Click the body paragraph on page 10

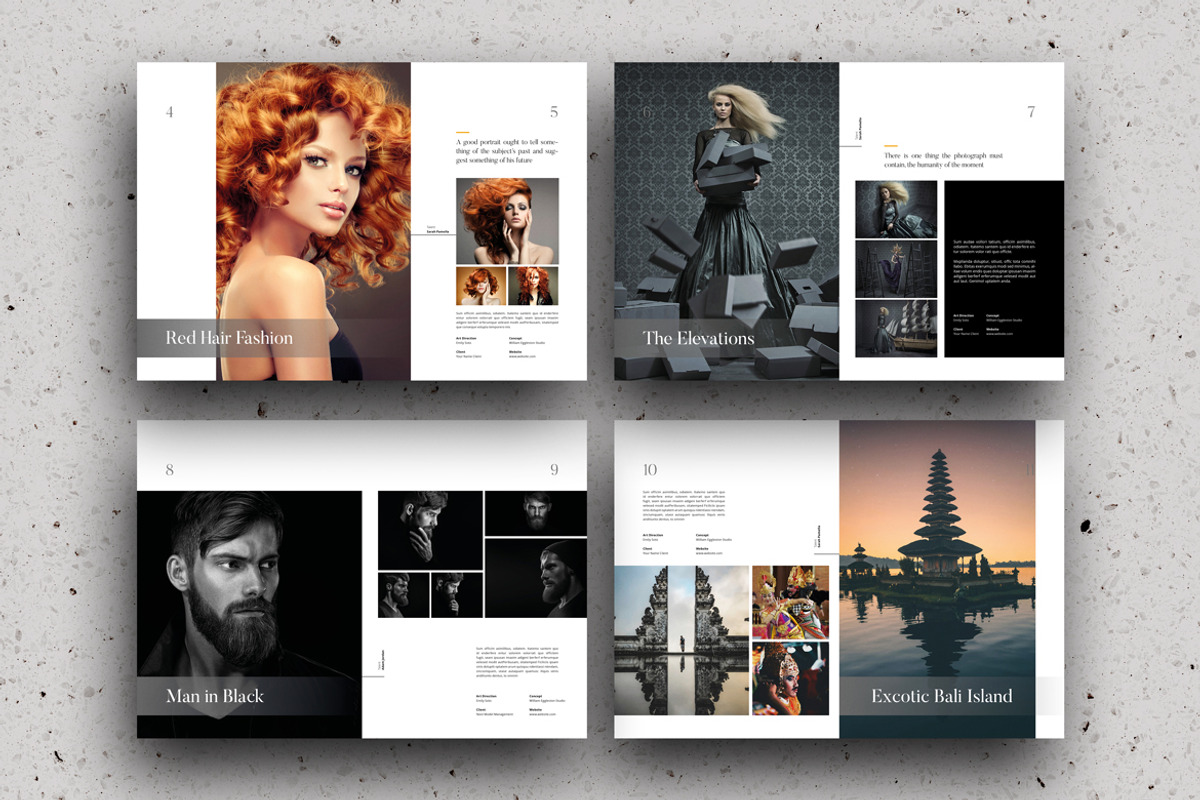(684, 505)
